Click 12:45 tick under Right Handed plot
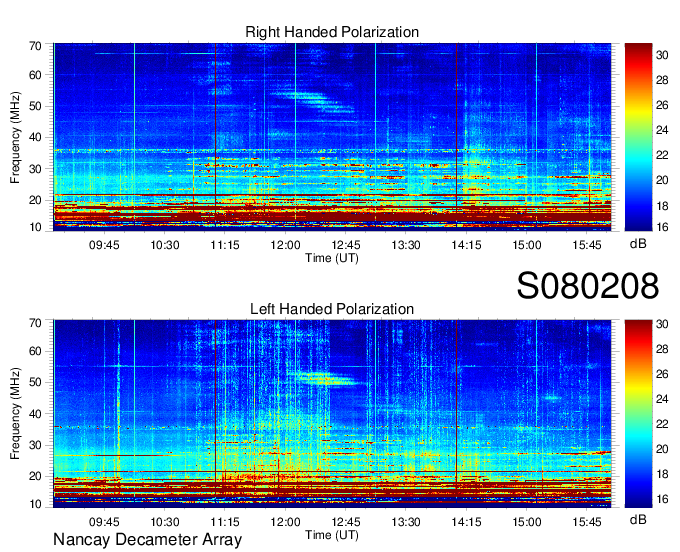Screen dimensions: 680x552 [346, 245]
